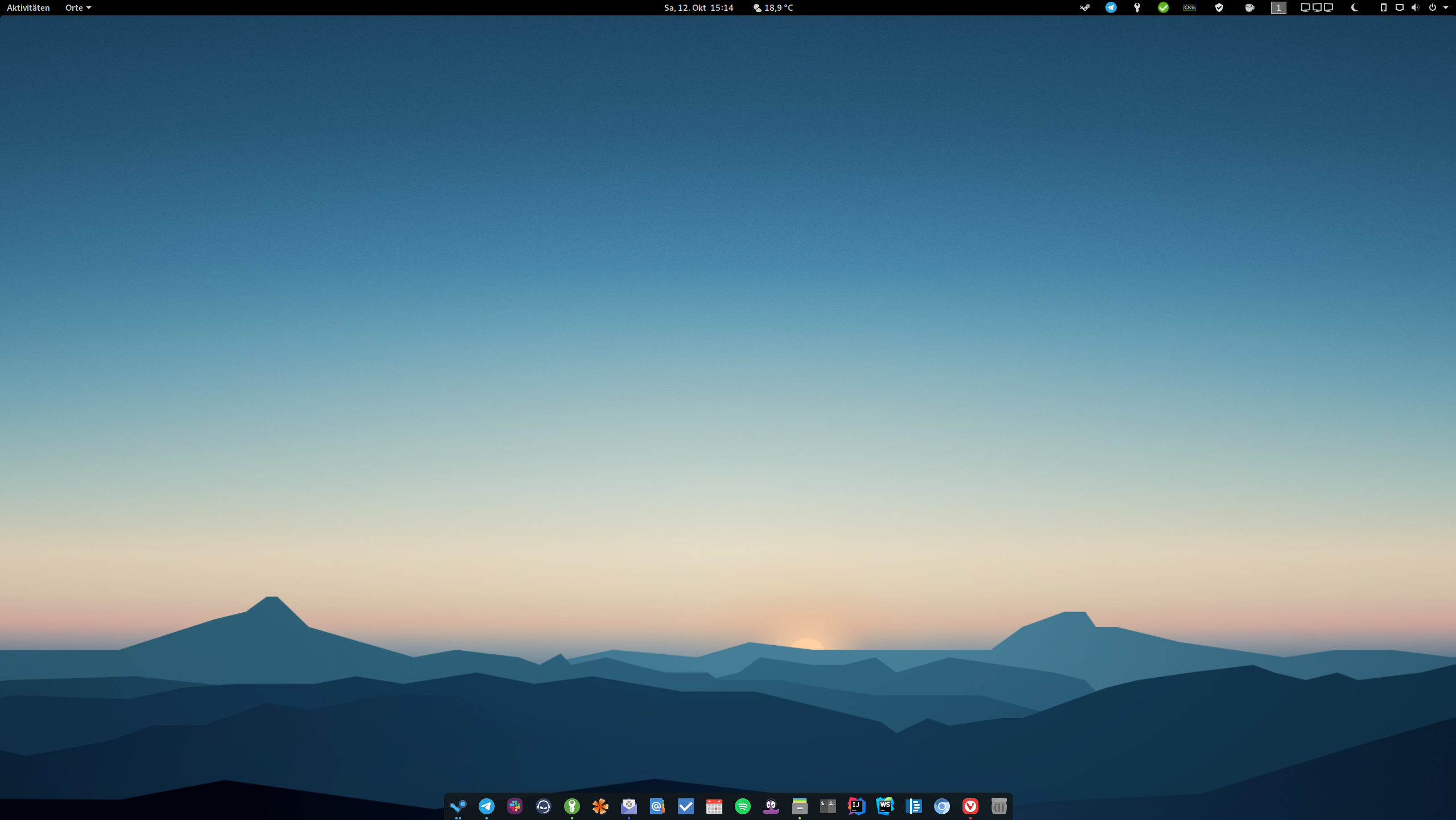Open Chromium from the dock
1456x820 pixels.
941,806
